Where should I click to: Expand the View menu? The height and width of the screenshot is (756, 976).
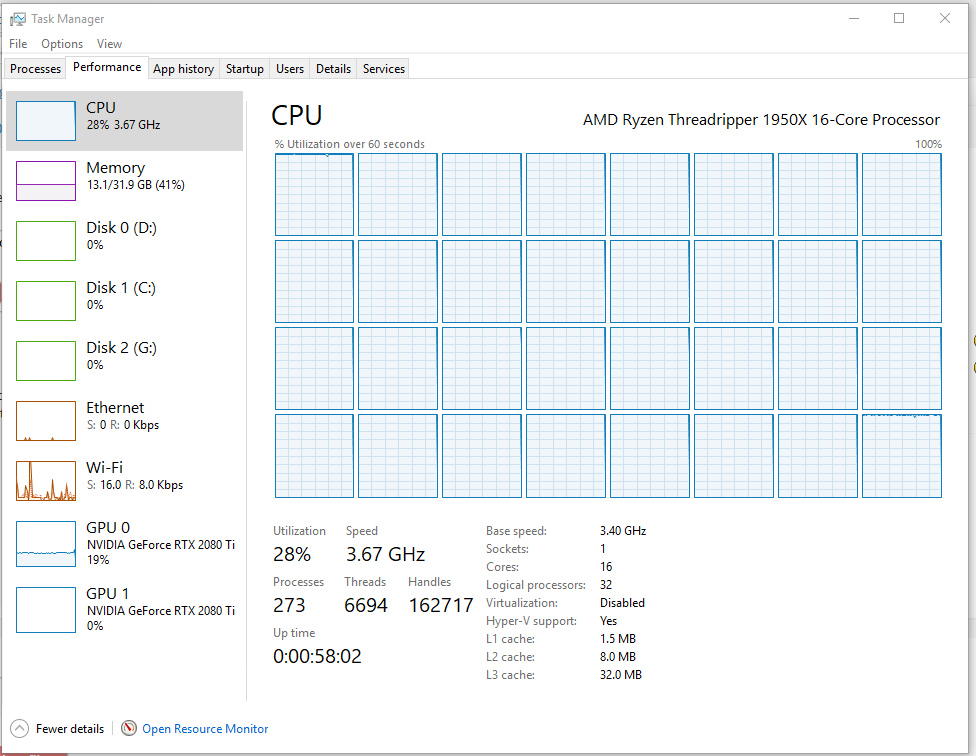[109, 44]
